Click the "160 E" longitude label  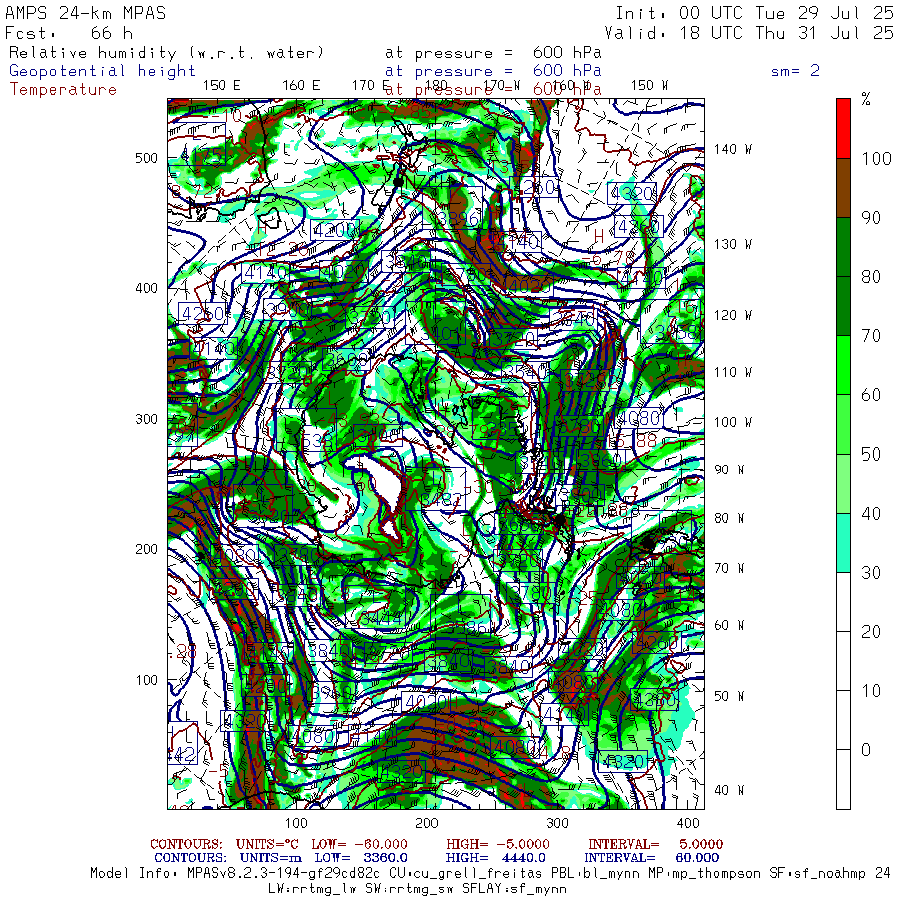coord(301,86)
